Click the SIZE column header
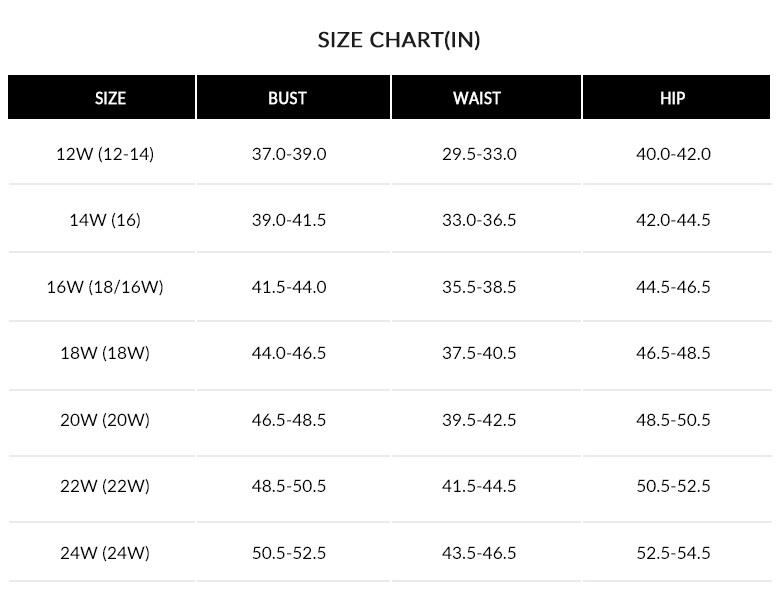Image resolution: width=779 pixels, height=600 pixels. coord(110,98)
